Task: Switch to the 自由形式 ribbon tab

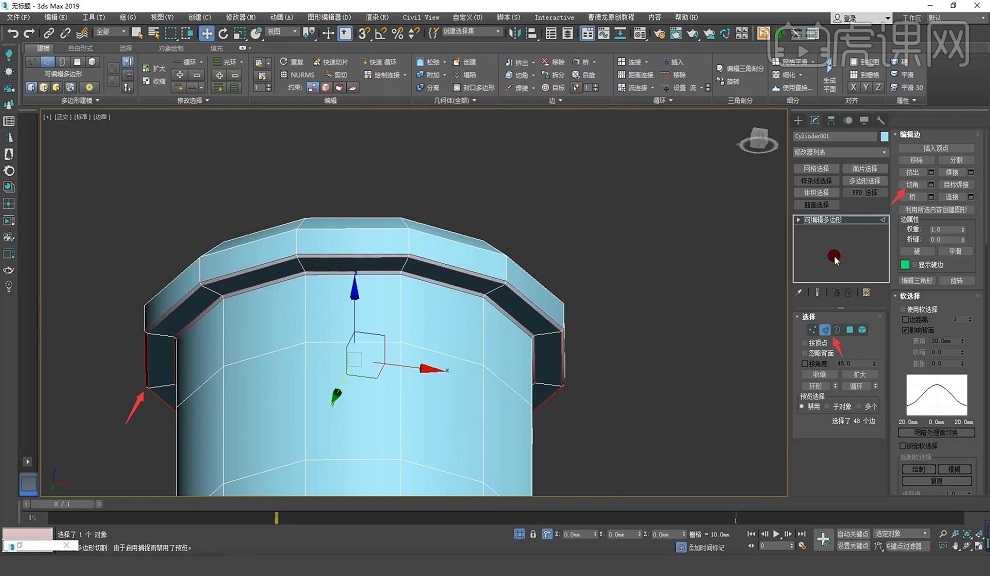Action: coord(80,48)
